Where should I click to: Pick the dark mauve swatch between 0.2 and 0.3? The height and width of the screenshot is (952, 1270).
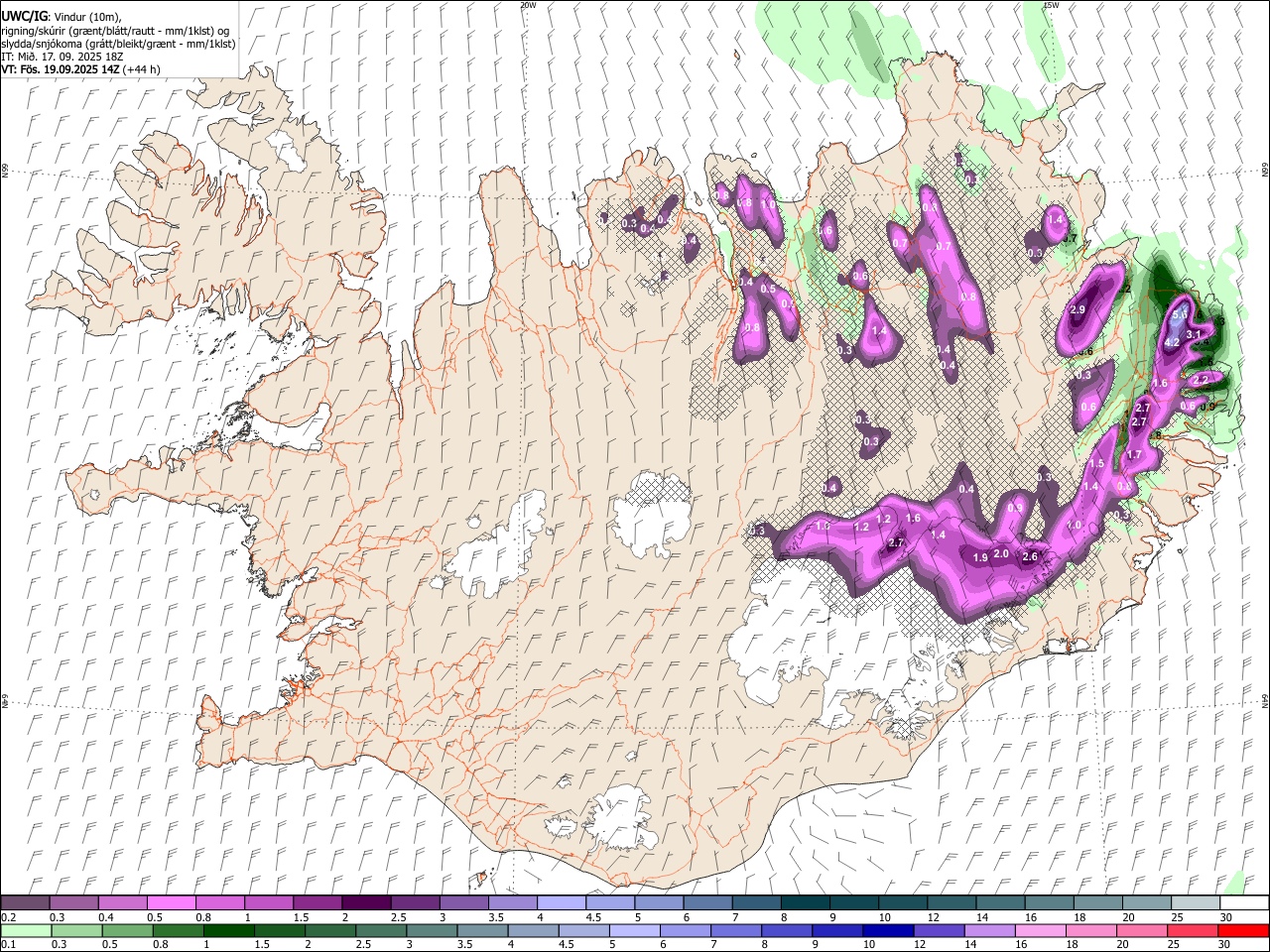(x=25, y=902)
